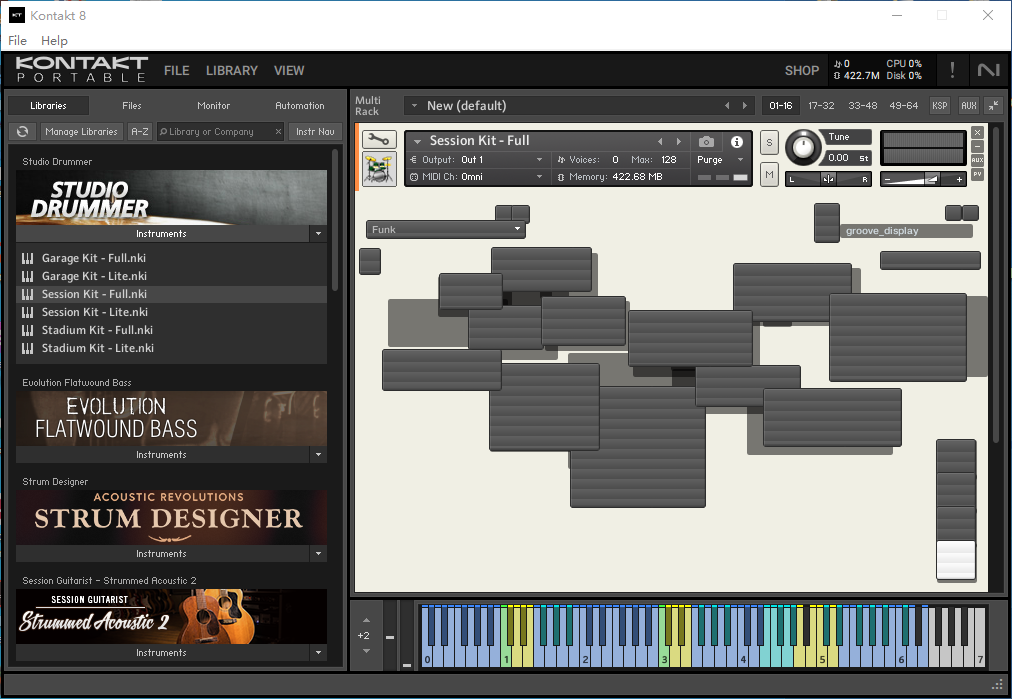Show rack page 33-48
The width and height of the screenshot is (1012, 699).
pos(862,105)
